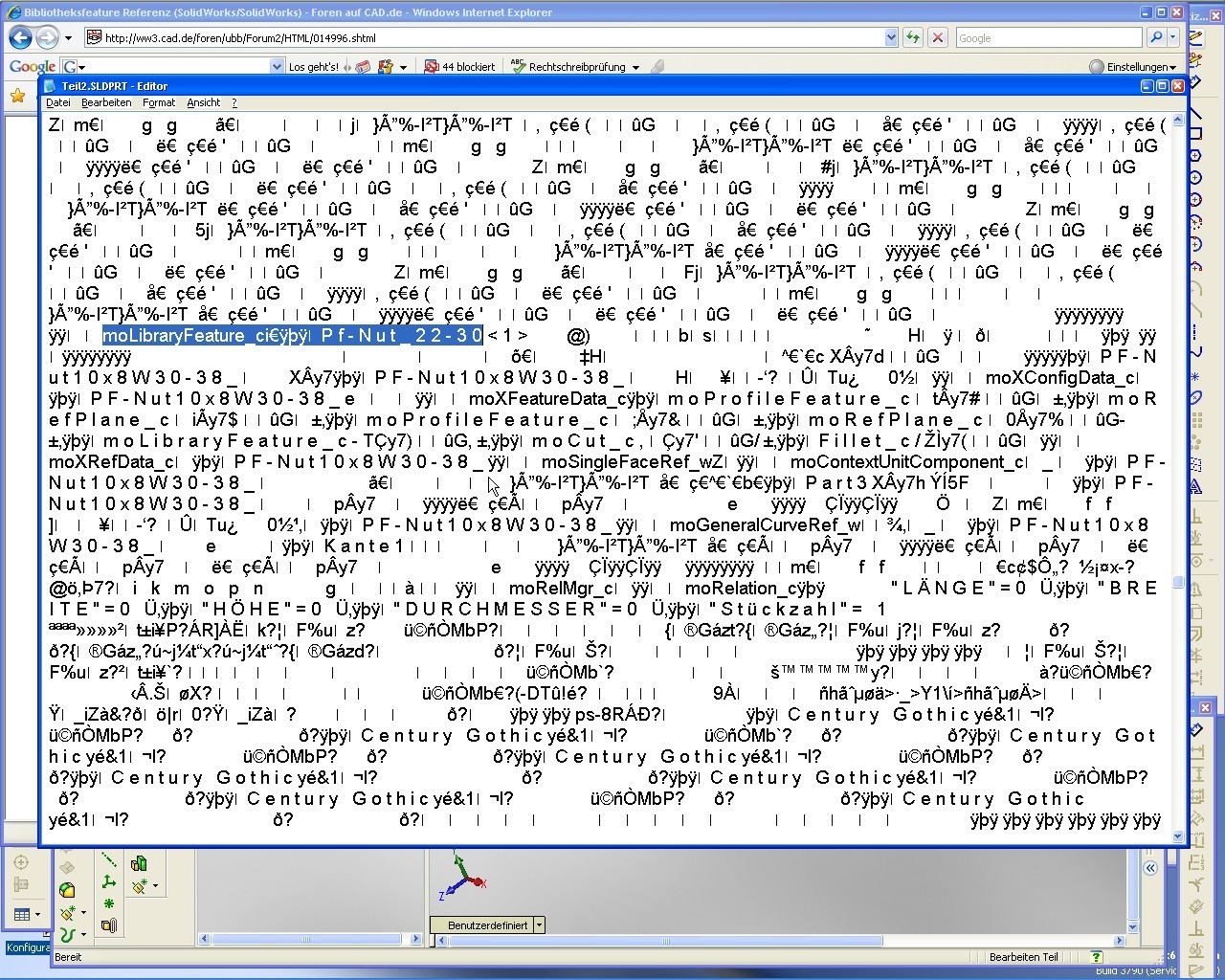Click the IE favorites star icon
1225x980 pixels.
click(17, 96)
